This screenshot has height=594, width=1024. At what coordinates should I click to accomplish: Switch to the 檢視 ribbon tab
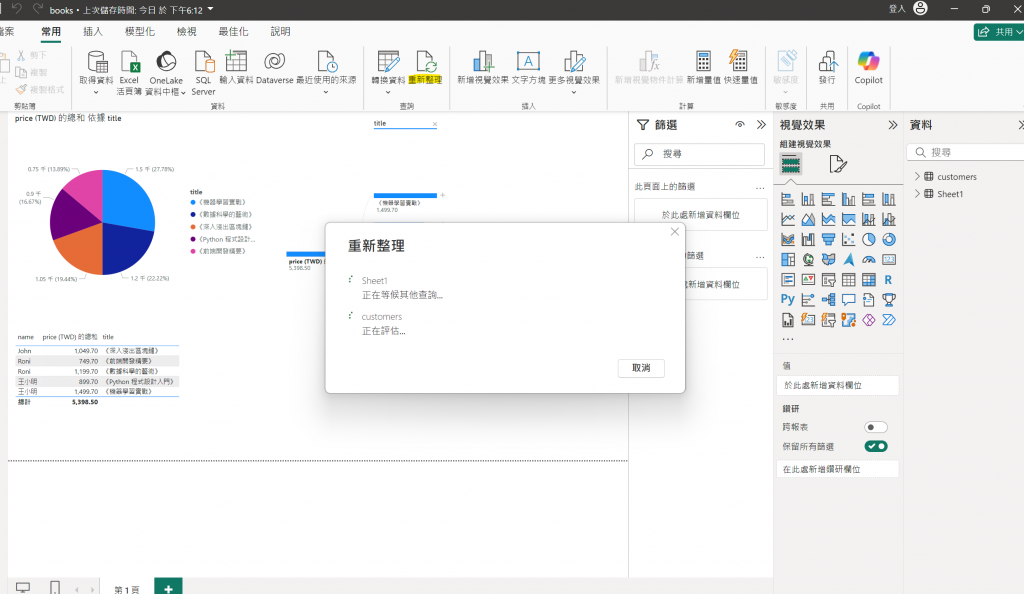[x=187, y=31]
